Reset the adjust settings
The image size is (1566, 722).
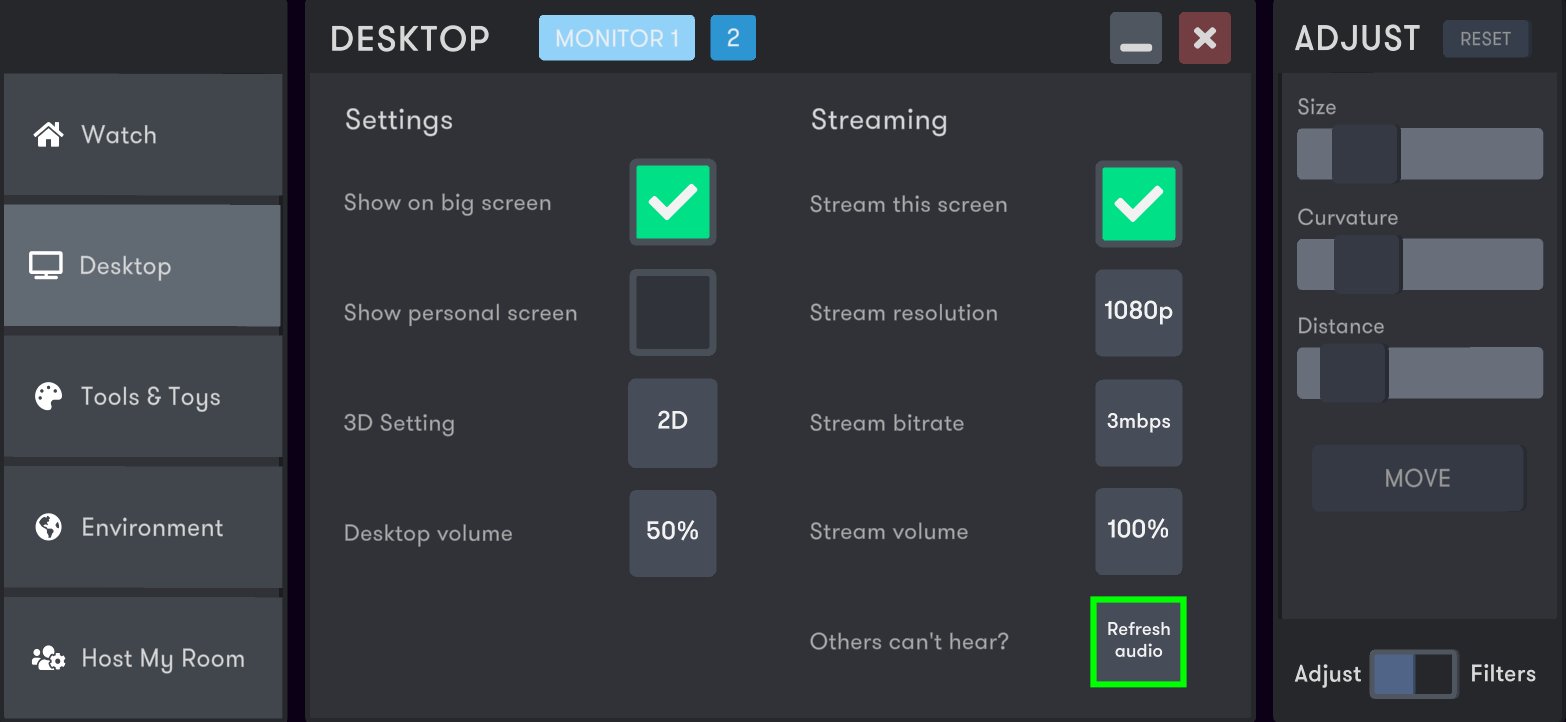pos(1486,39)
